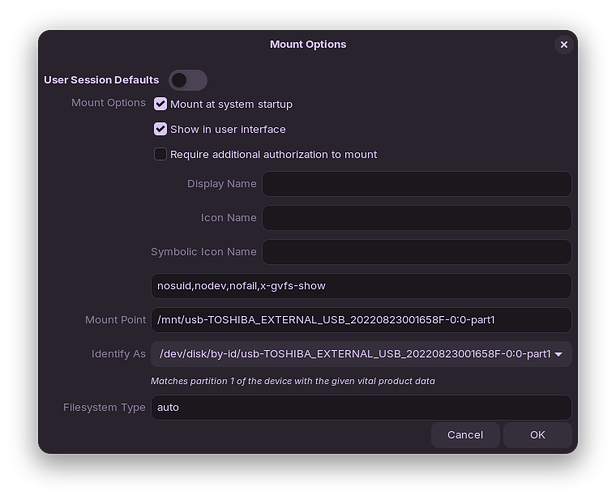Viewport: 615px width, 500px height.
Task: Disable Show in user interface checkbox
Action: (x=160, y=129)
